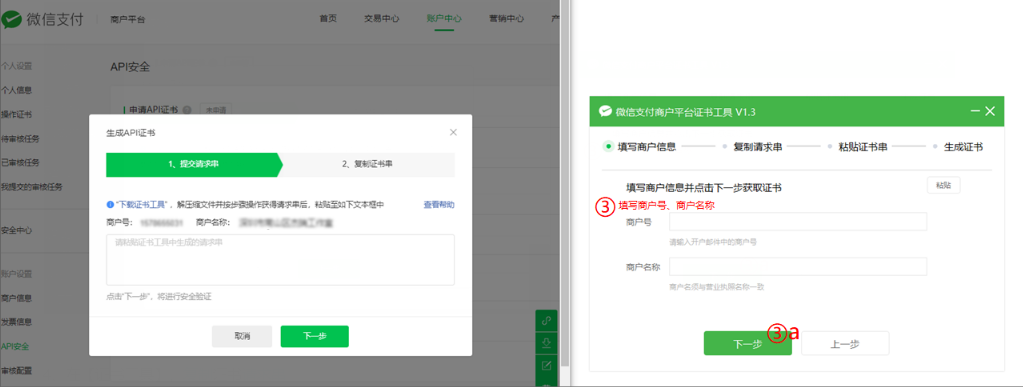Image resolution: width=1023 pixels, height=387 pixels.
Task: Select 操作证书 in left sidebar
Action: pyautogui.click(x=16, y=115)
